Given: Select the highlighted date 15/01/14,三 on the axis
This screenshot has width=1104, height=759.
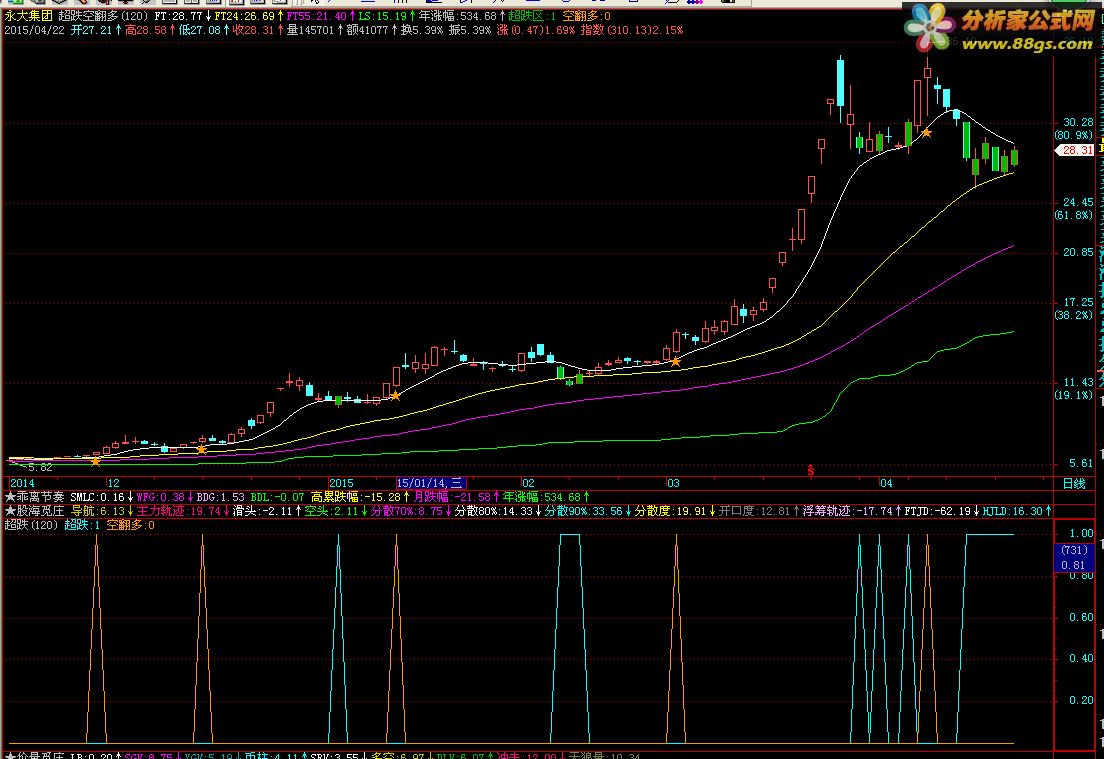Looking at the screenshot, I should (x=430, y=483).
